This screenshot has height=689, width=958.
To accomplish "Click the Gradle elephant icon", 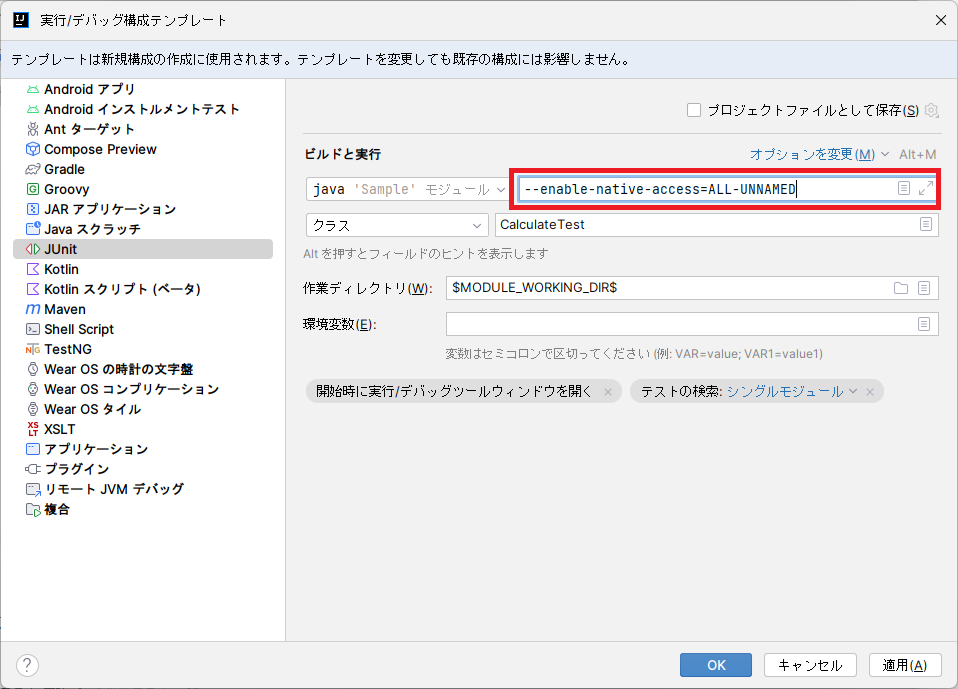I will pos(33,169).
